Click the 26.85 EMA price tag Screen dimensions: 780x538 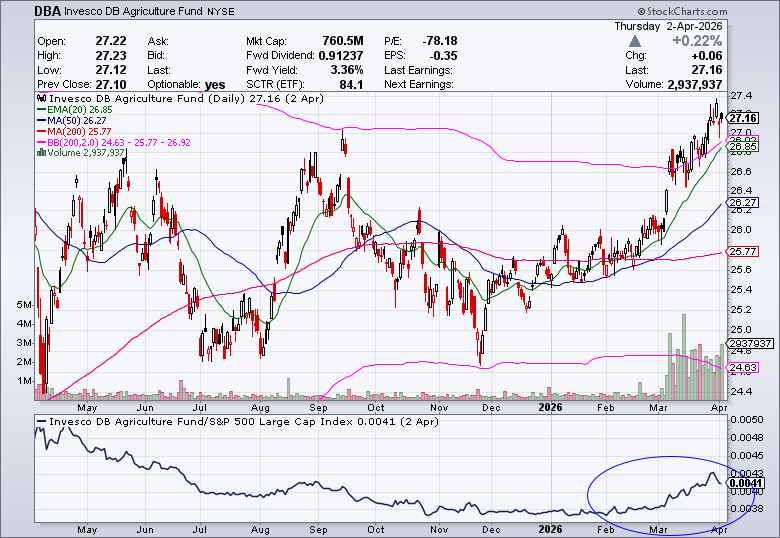(x=743, y=146)
